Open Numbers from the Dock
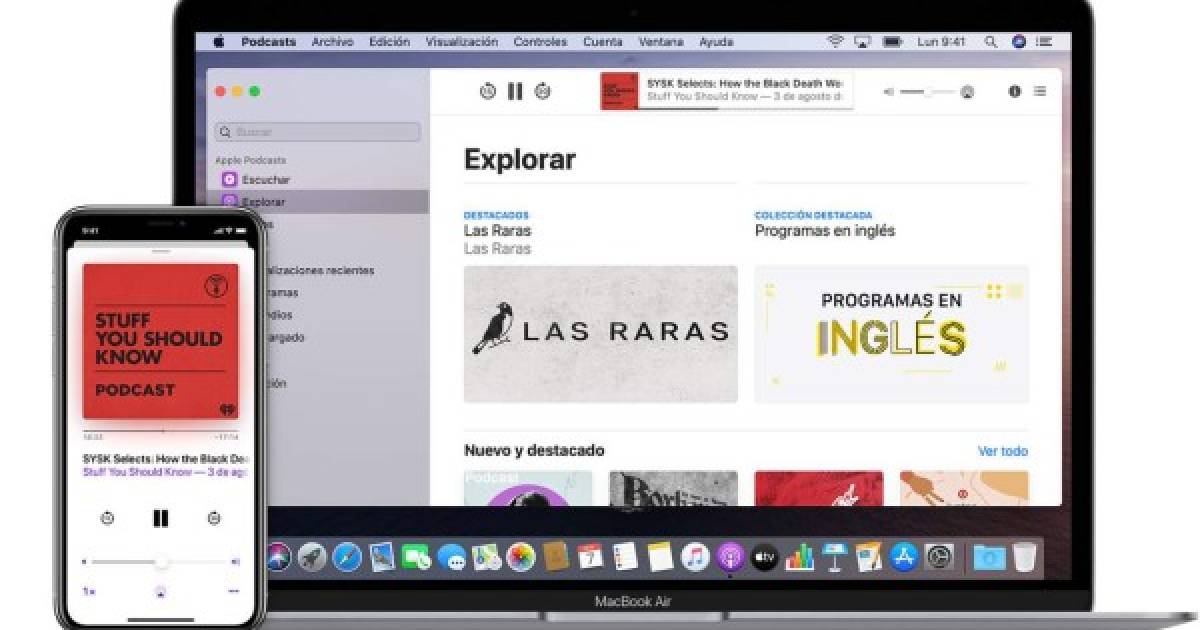The image size is (1200, 630). tap(799, 557)
